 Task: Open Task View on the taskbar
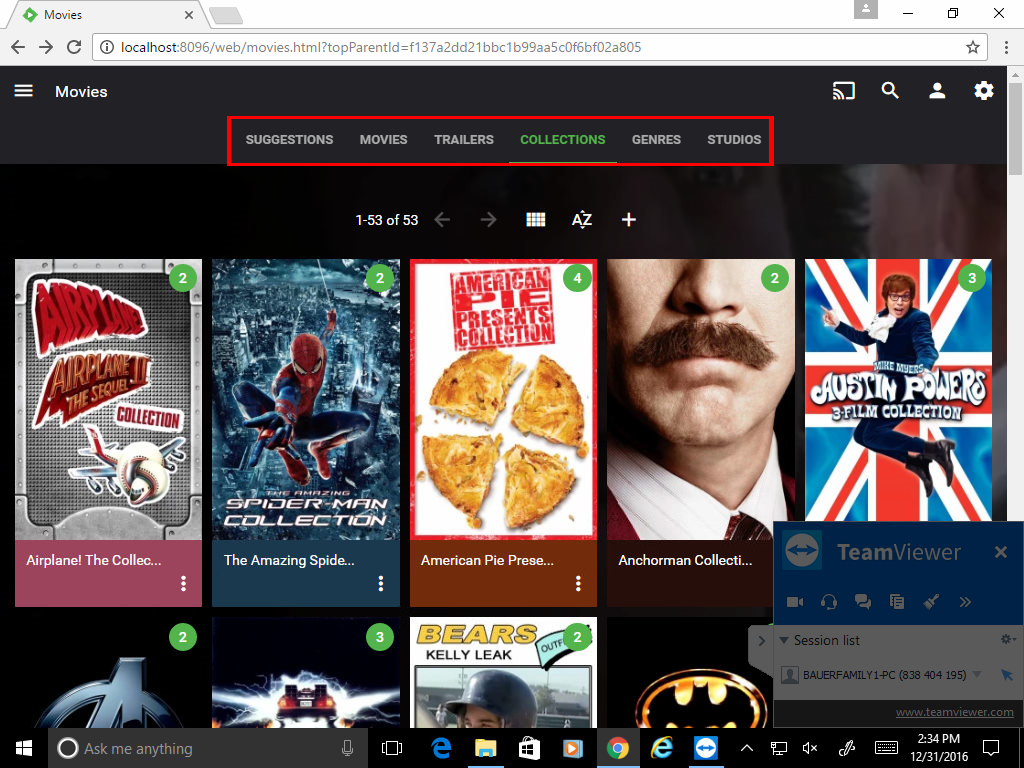391,748
